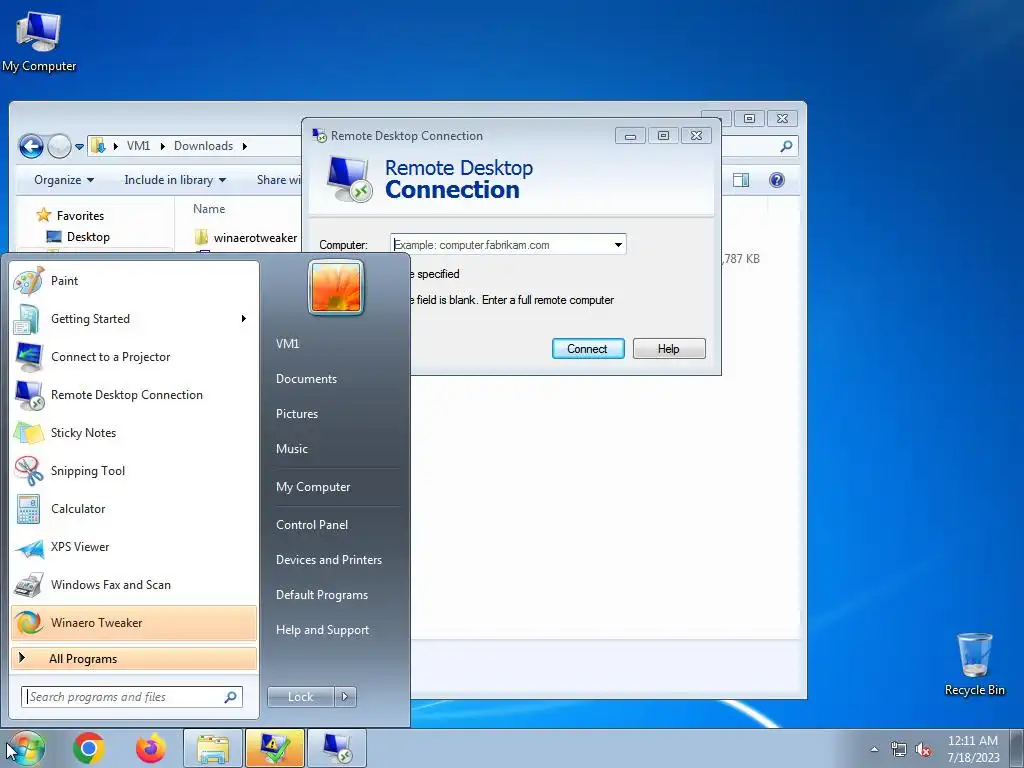Click the Explorer search magnifier icon
1024x768 pixels.
pyautogui.click(x=786, y=146)
